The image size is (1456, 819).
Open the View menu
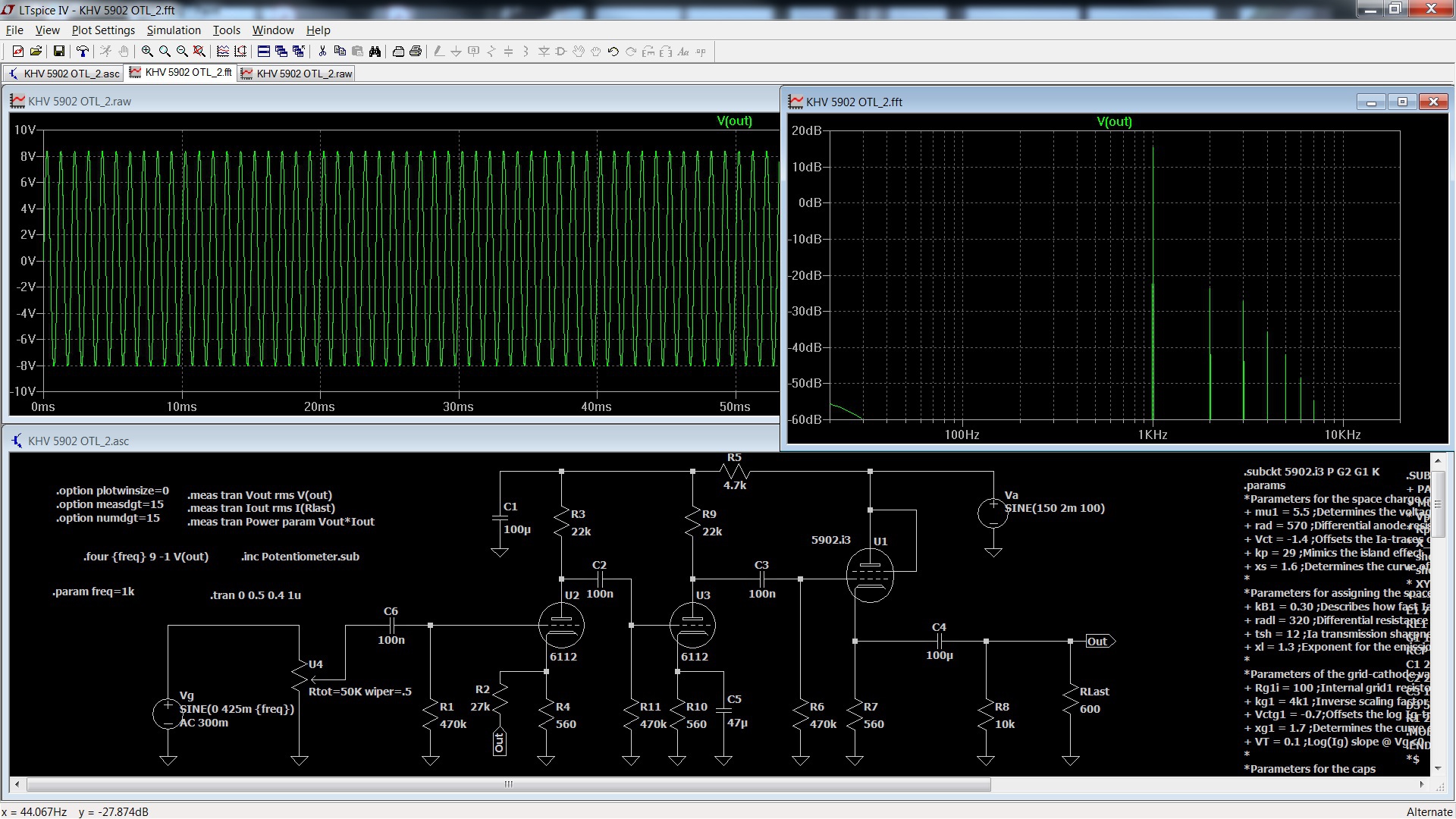pos(47,30)
